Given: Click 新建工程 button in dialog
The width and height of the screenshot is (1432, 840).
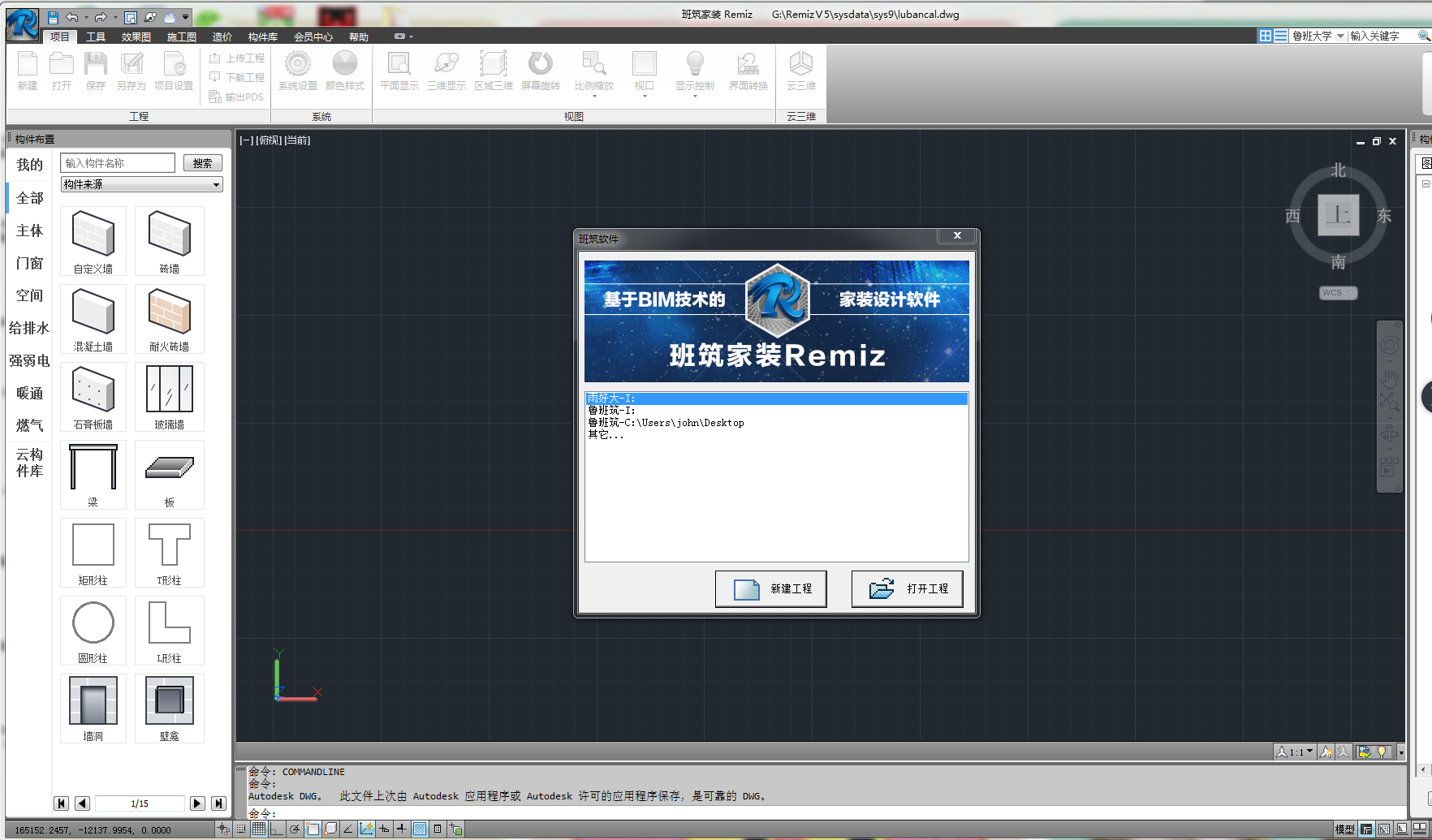Looking at the screenshot, I should pos(771,588).
